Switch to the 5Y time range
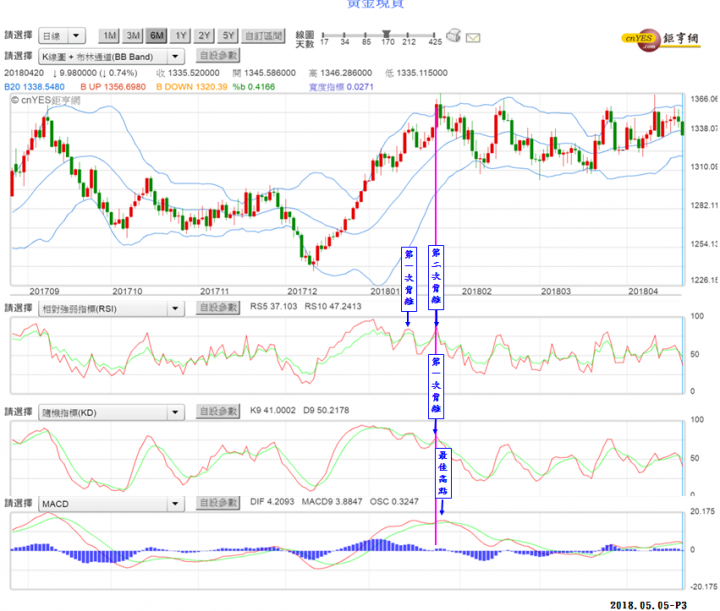 pos(228,35)
